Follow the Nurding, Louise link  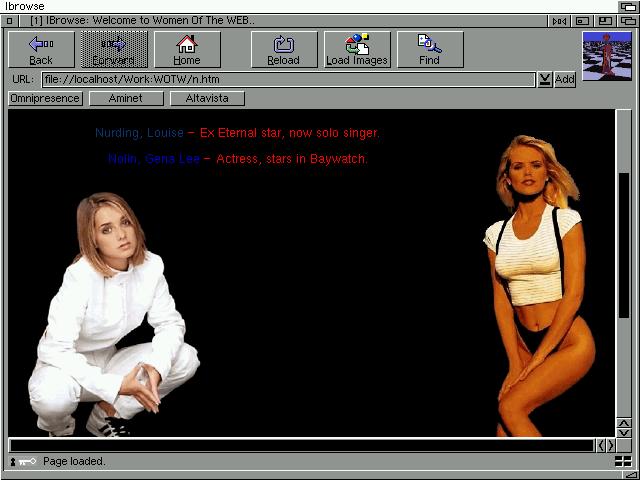pyautogui.click(x=139, y=133)
